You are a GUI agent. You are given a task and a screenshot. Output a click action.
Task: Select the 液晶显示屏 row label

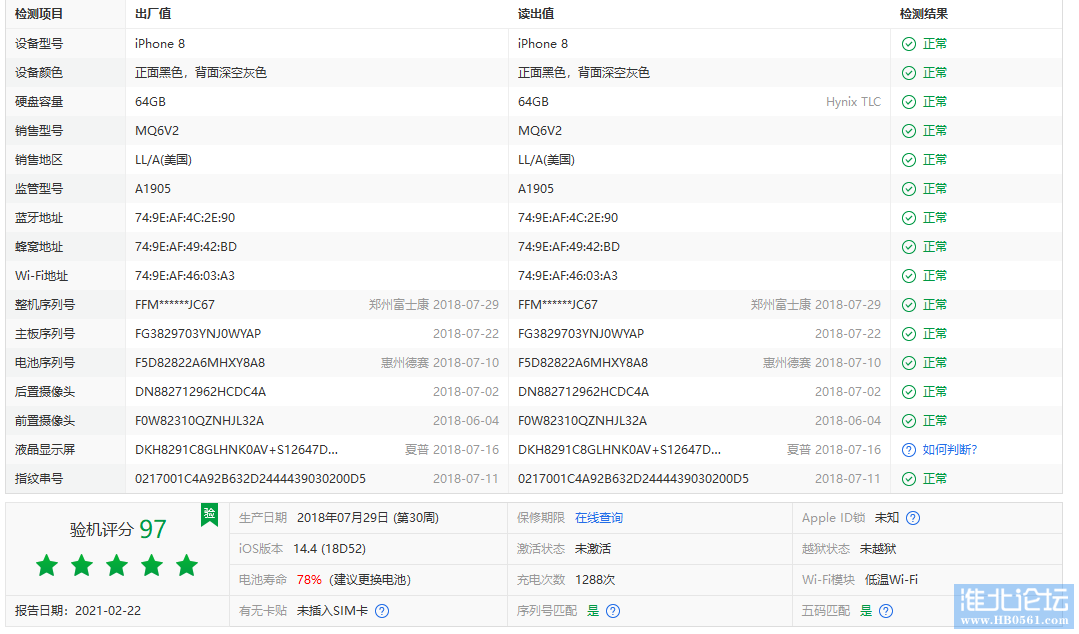45,450
